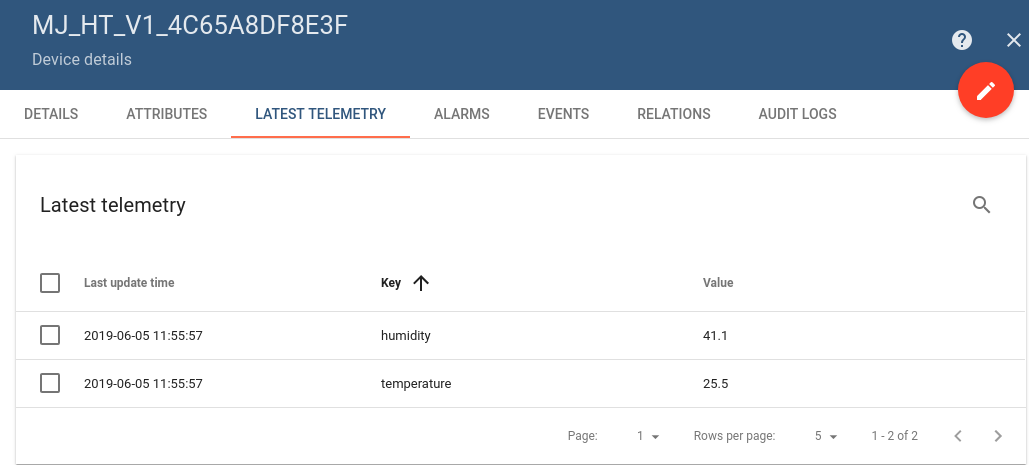
Task: Go to next page of telemetry
Action: click(x=998, y=436)
